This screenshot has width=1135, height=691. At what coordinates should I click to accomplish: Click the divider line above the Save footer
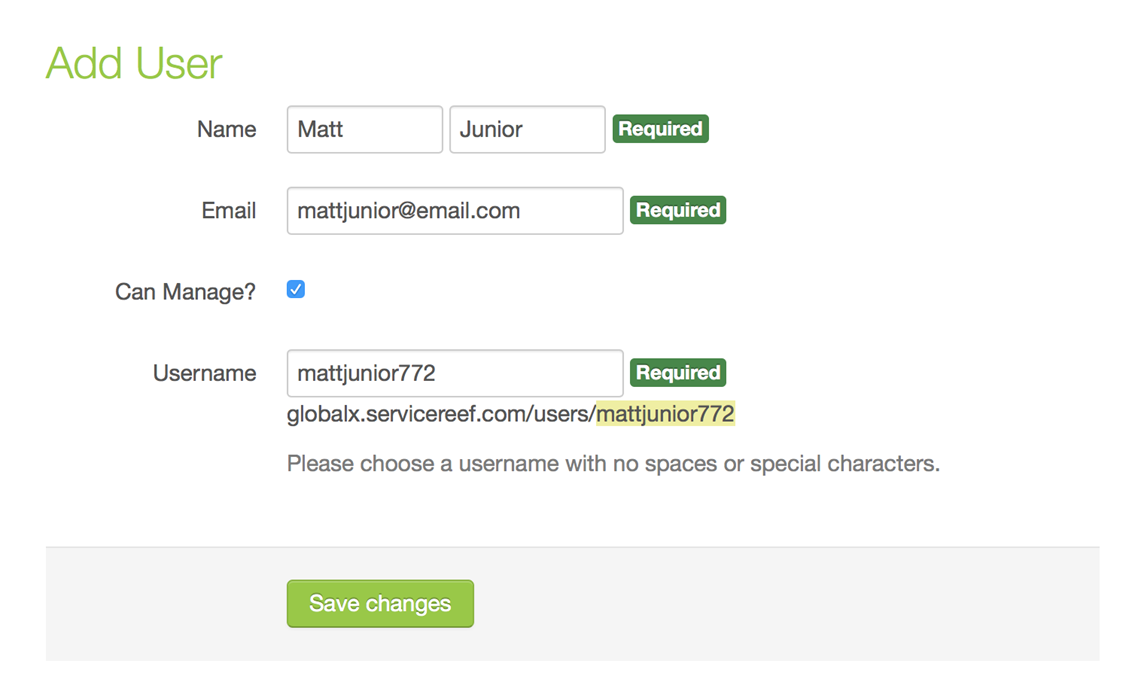572,547
